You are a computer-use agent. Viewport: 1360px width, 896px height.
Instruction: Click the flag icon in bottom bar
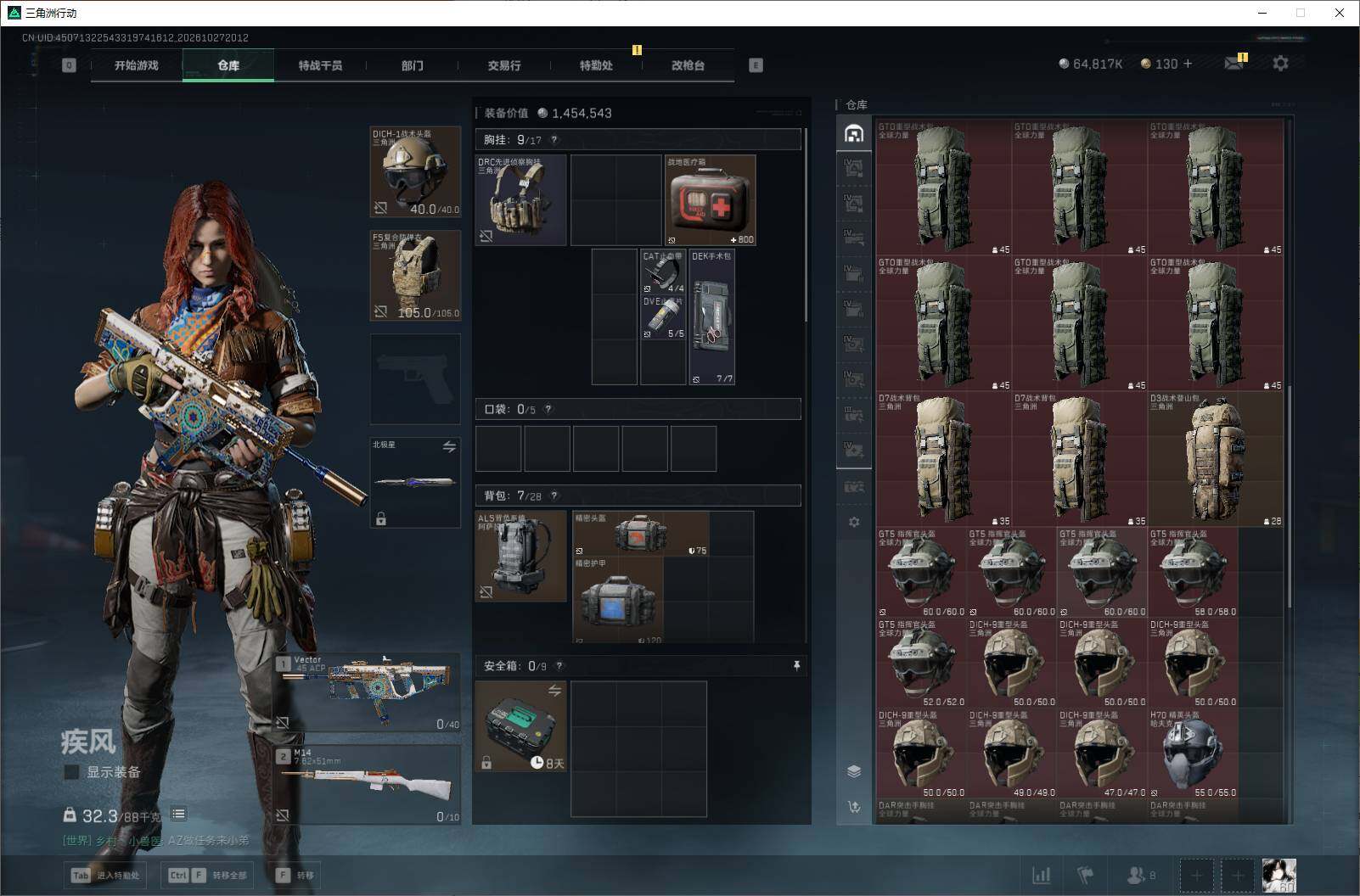point(1086,875)
